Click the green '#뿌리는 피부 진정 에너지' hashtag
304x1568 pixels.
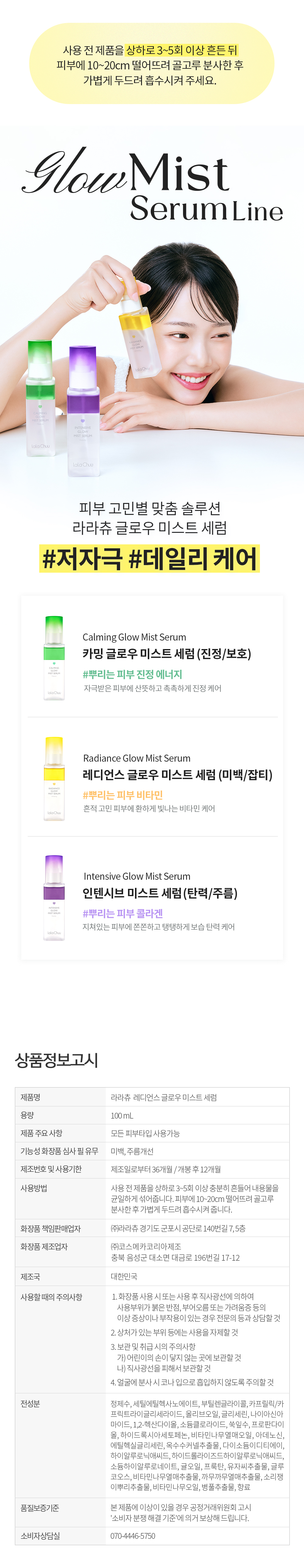pos(133,674)
